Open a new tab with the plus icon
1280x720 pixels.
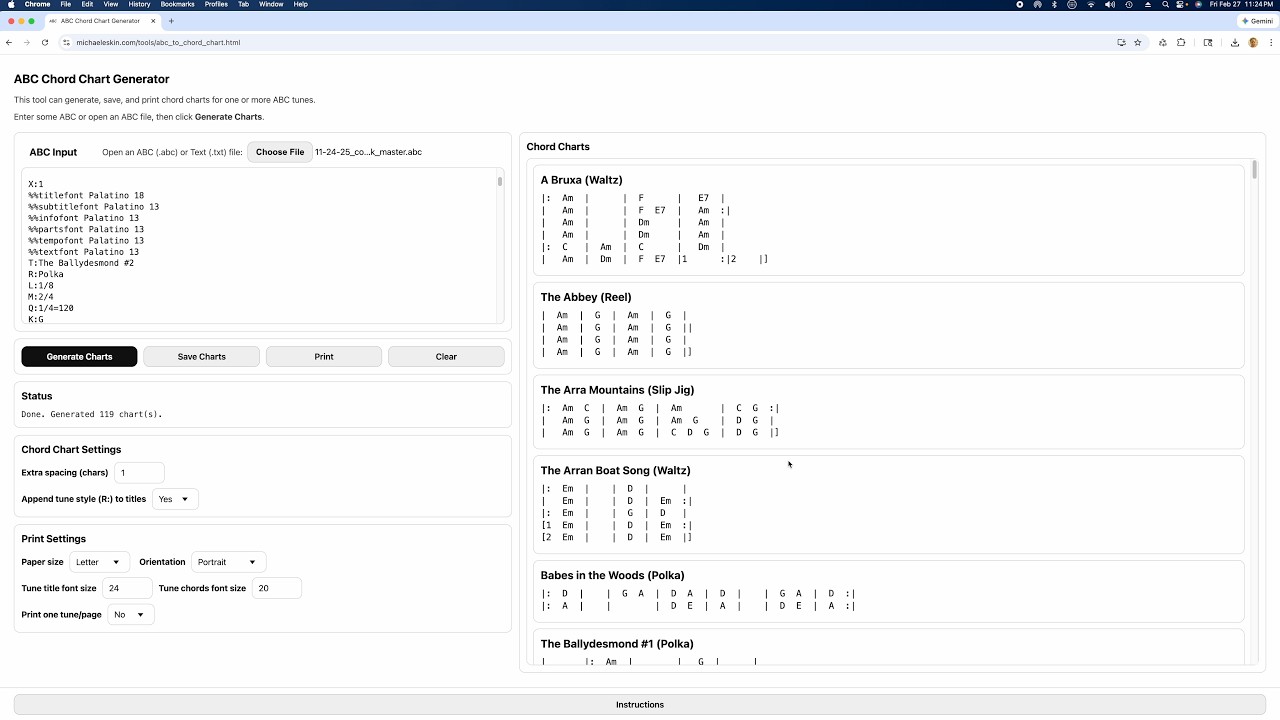[x=171, y=20]
